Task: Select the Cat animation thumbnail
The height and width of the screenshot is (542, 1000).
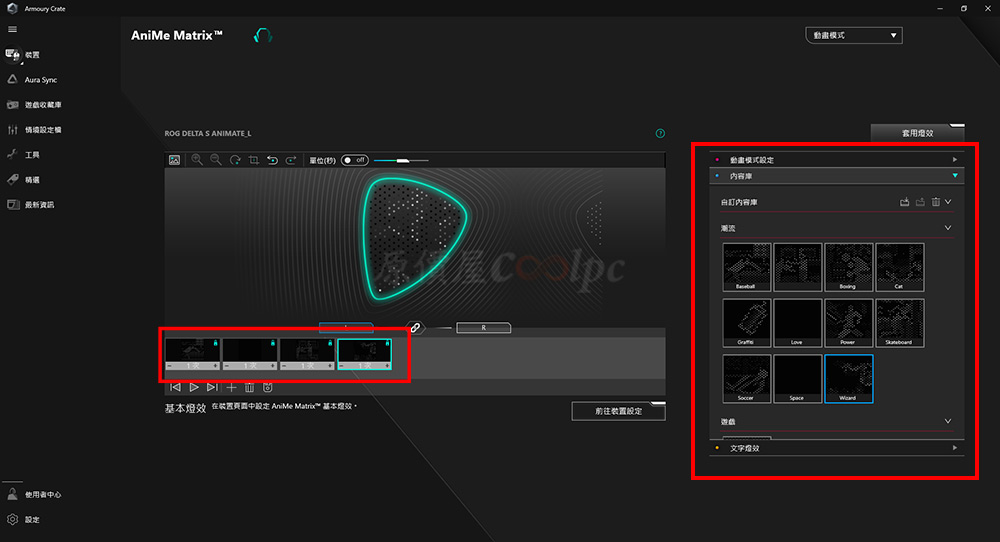Action: [899, 267]
